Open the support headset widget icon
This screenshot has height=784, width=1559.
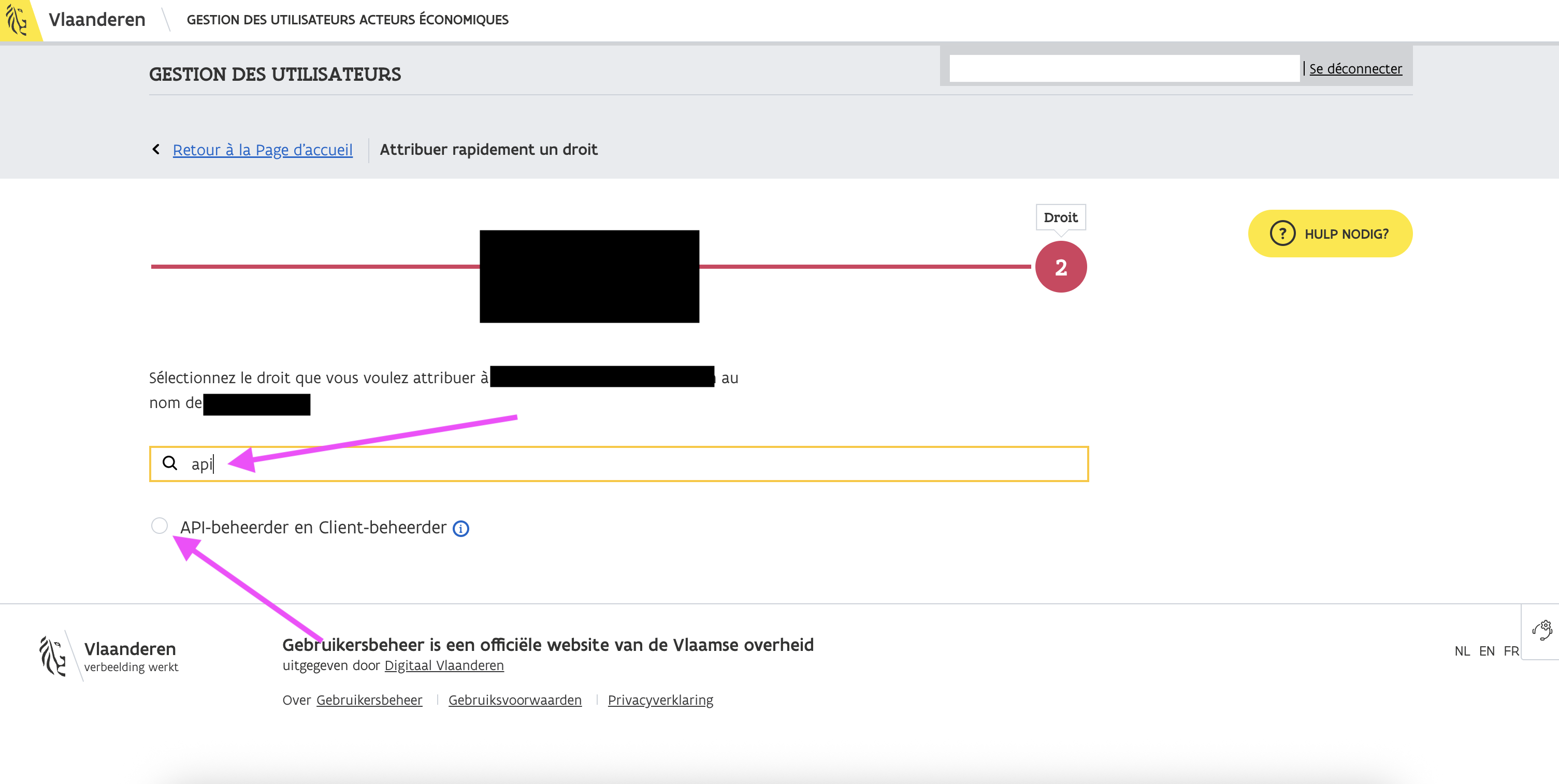[1541, 630]
